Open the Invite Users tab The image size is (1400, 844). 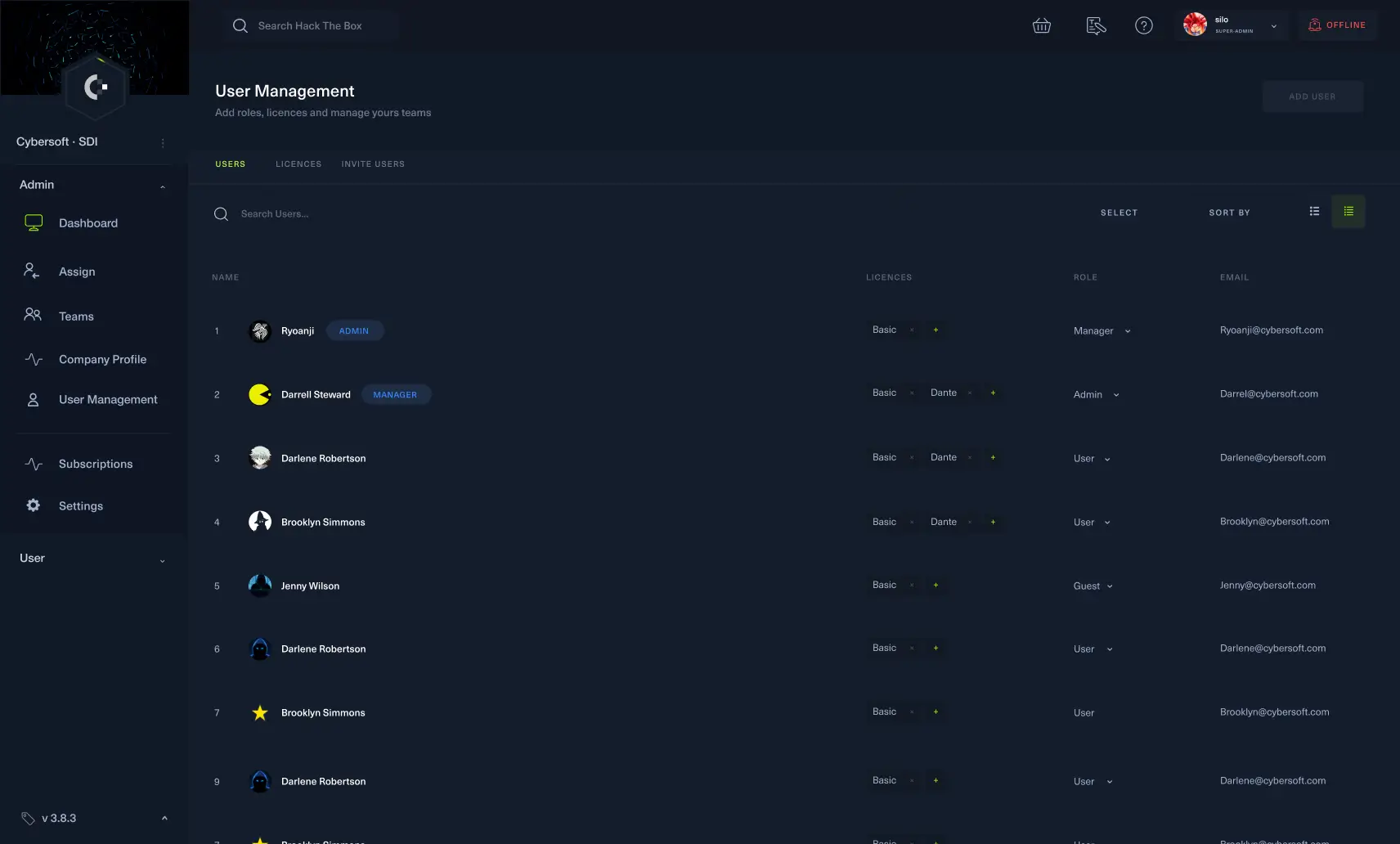pyautogui.click(x=373, y=164)
